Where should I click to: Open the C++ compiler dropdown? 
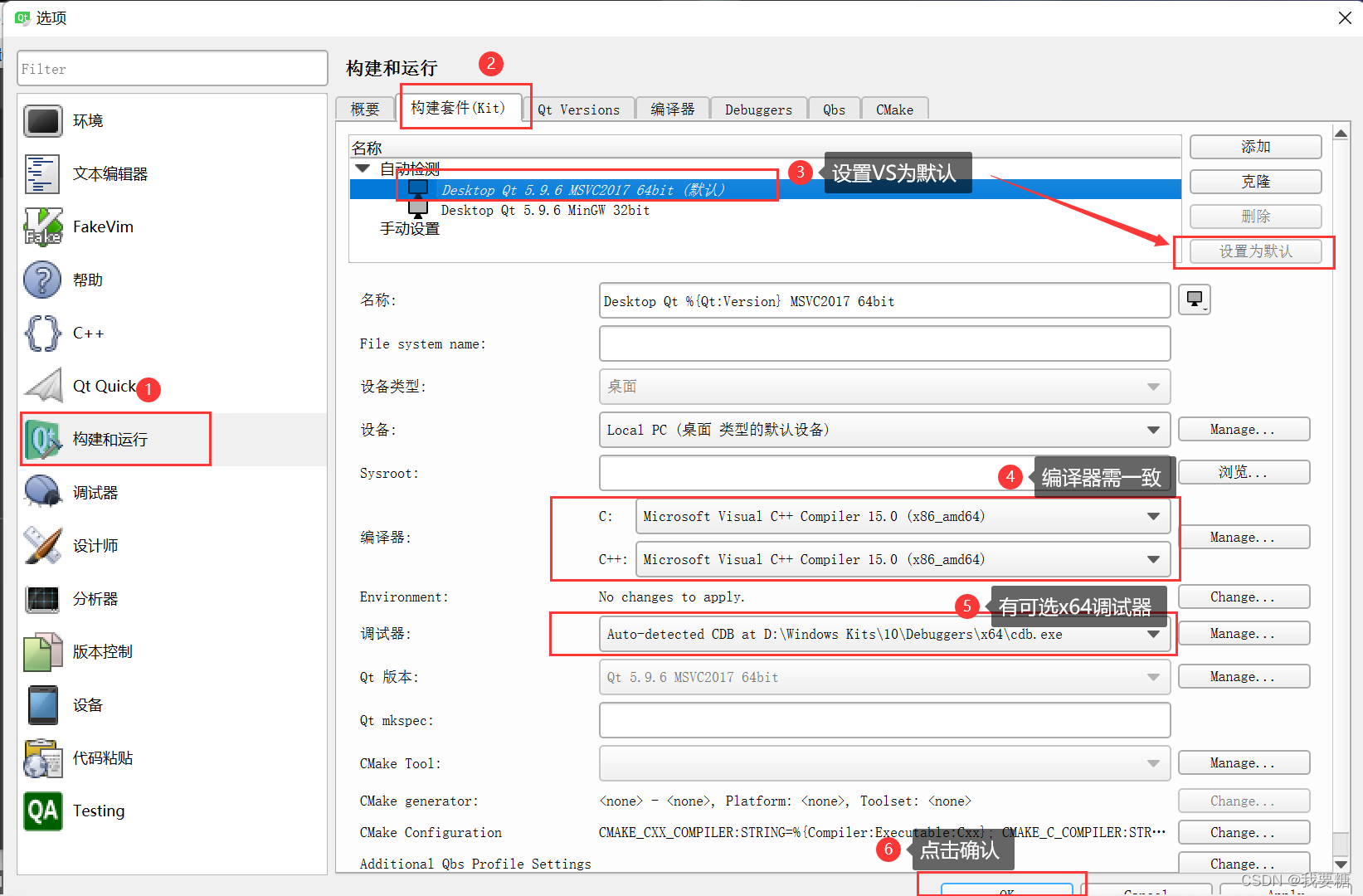903,559
